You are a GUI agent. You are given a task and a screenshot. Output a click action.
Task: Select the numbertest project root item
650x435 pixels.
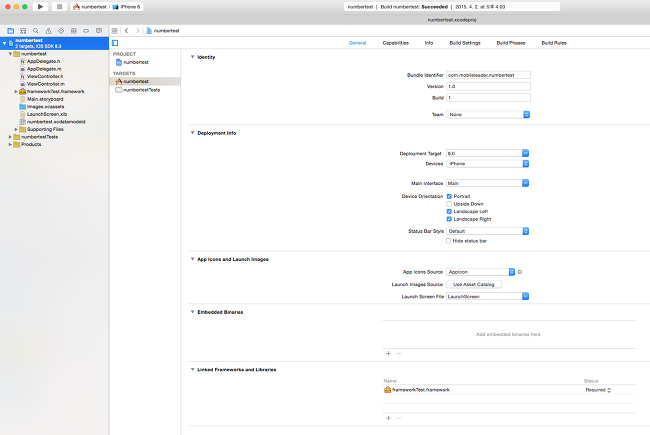point(54,43)
